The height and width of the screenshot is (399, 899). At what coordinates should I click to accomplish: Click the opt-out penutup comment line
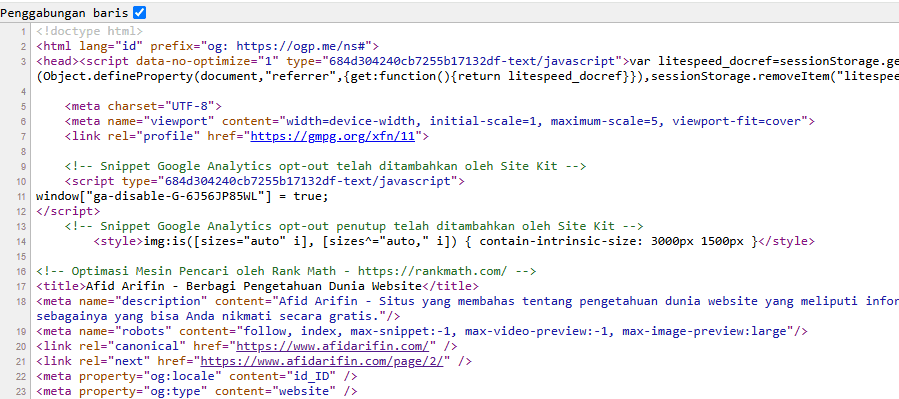pyautogui.click(x=354, y=226)
